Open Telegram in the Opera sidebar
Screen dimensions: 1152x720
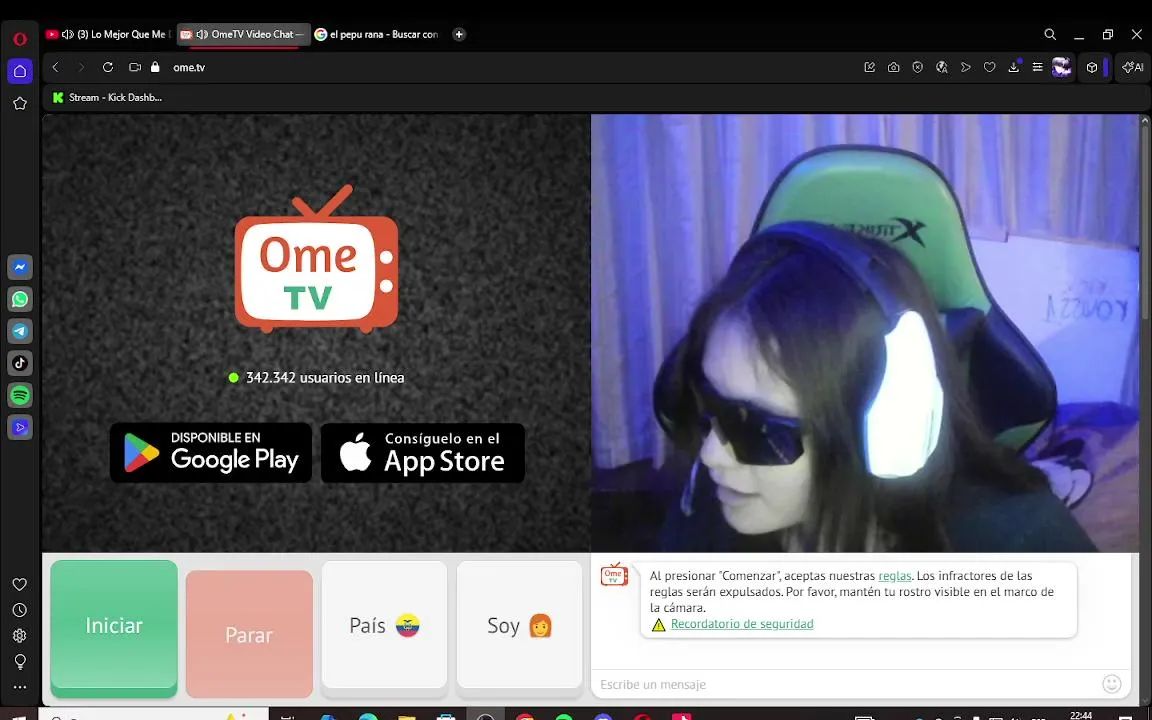[20, 331]
